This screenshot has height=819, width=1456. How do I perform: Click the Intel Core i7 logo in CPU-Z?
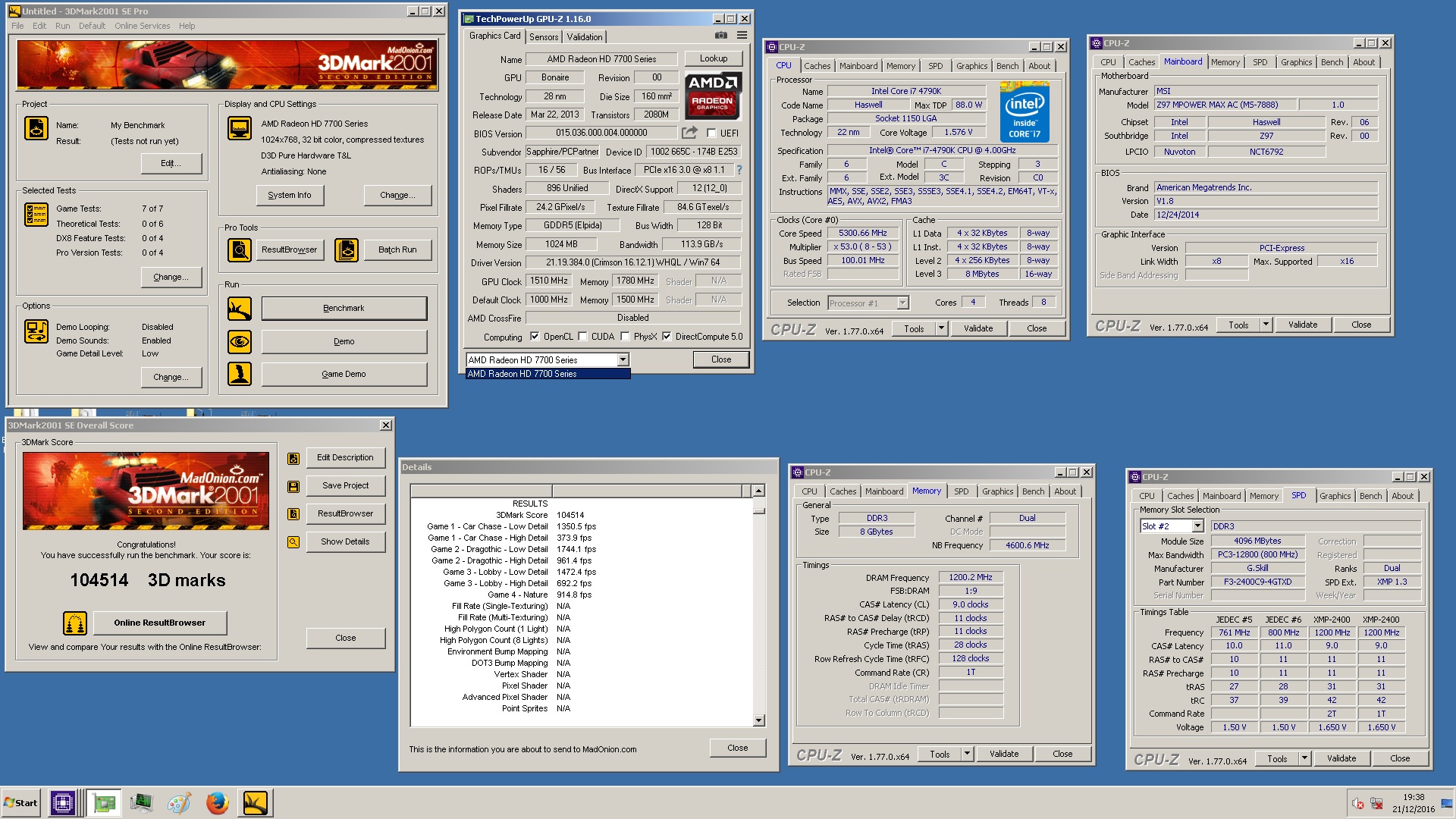coord(1025,114)
